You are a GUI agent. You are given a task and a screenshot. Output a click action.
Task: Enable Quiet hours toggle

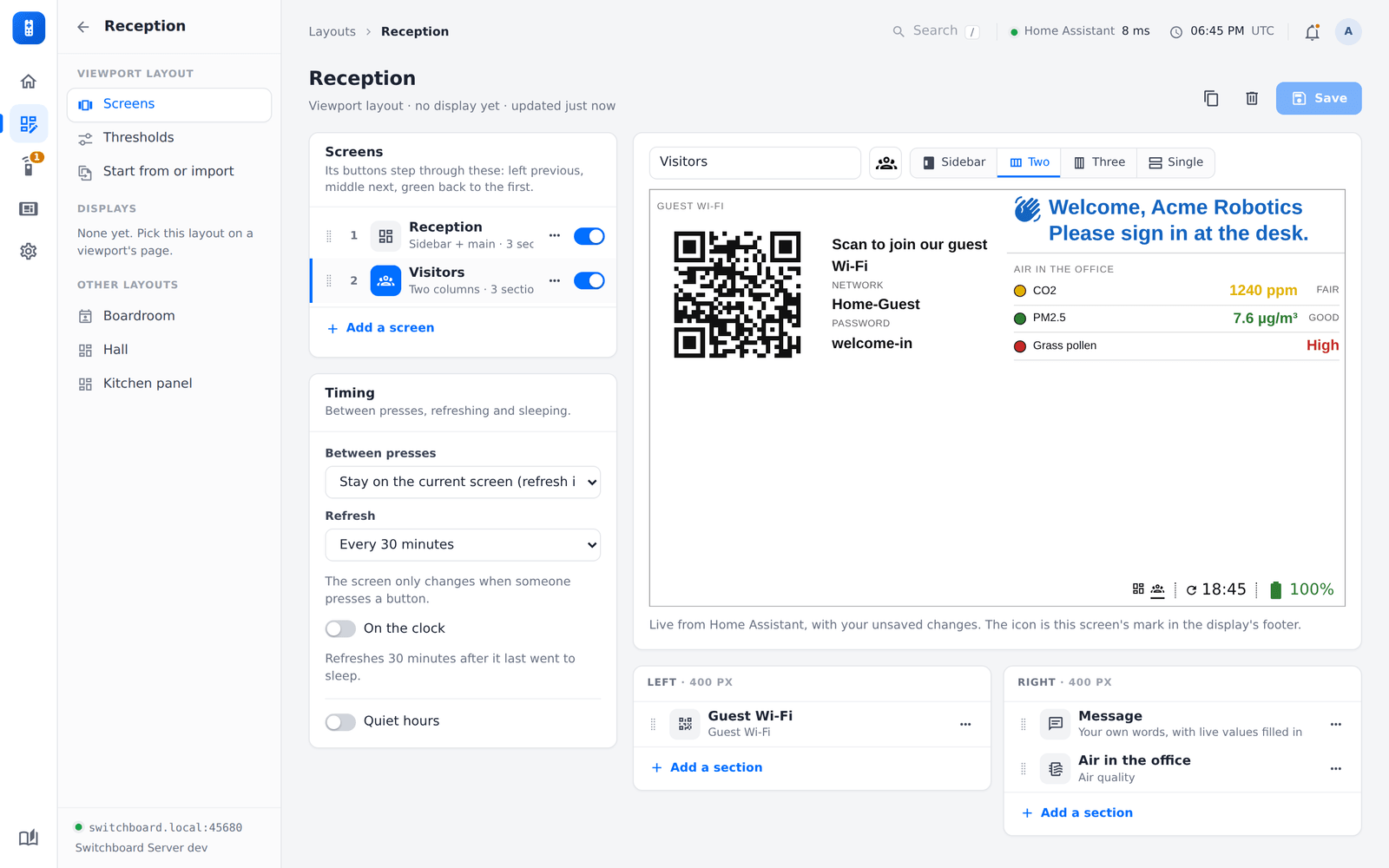[x=340, y=721]
